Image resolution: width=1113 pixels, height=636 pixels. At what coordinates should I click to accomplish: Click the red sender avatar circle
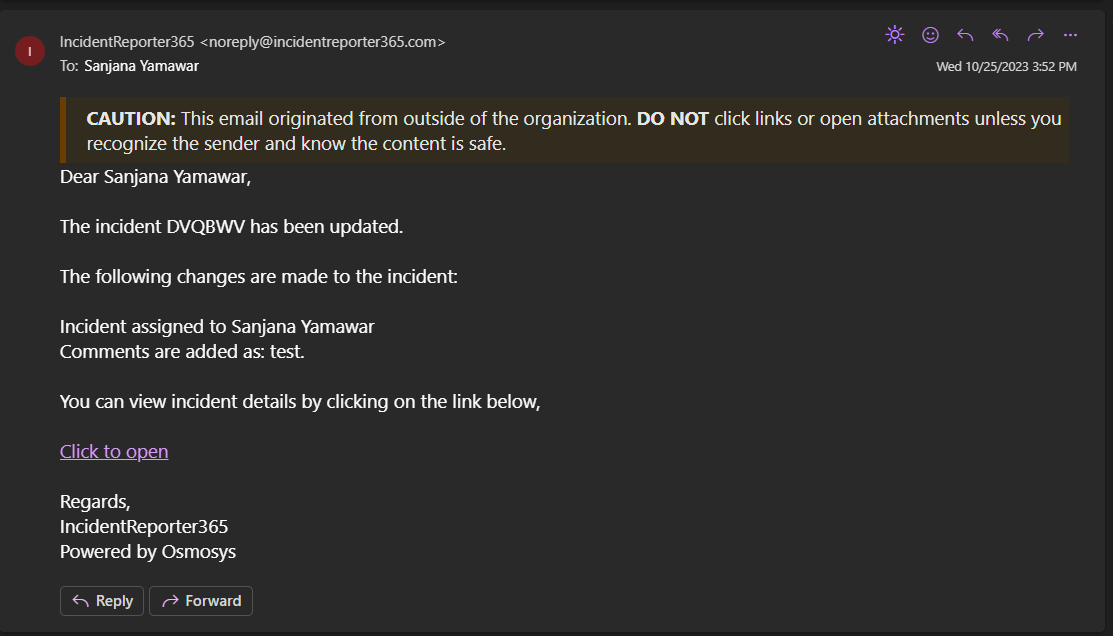30,50
